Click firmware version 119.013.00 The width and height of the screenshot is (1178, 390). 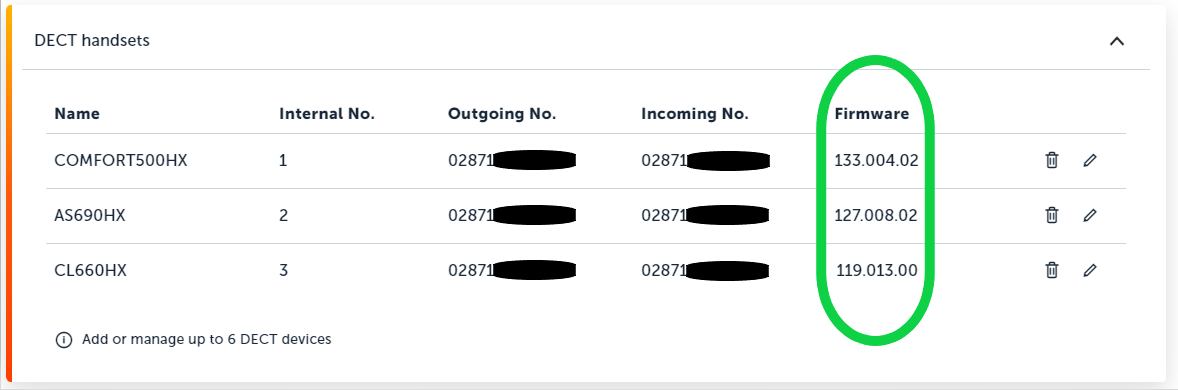(x=877, y=270)
